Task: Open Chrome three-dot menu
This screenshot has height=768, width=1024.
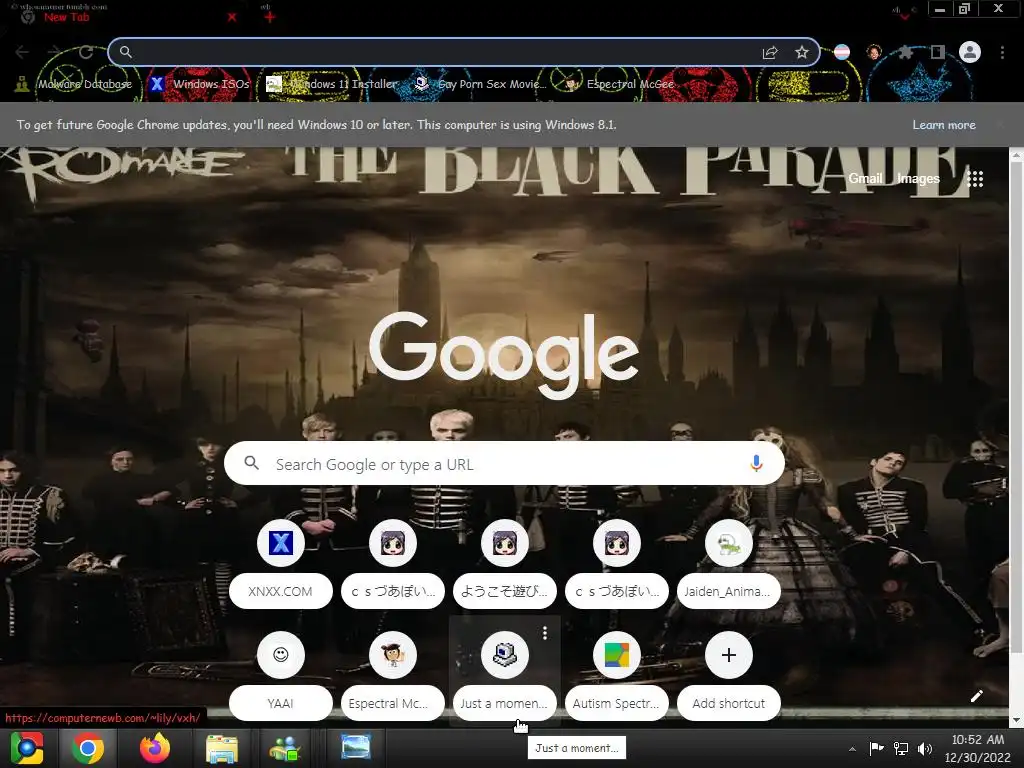Action: coord(1002,52)
